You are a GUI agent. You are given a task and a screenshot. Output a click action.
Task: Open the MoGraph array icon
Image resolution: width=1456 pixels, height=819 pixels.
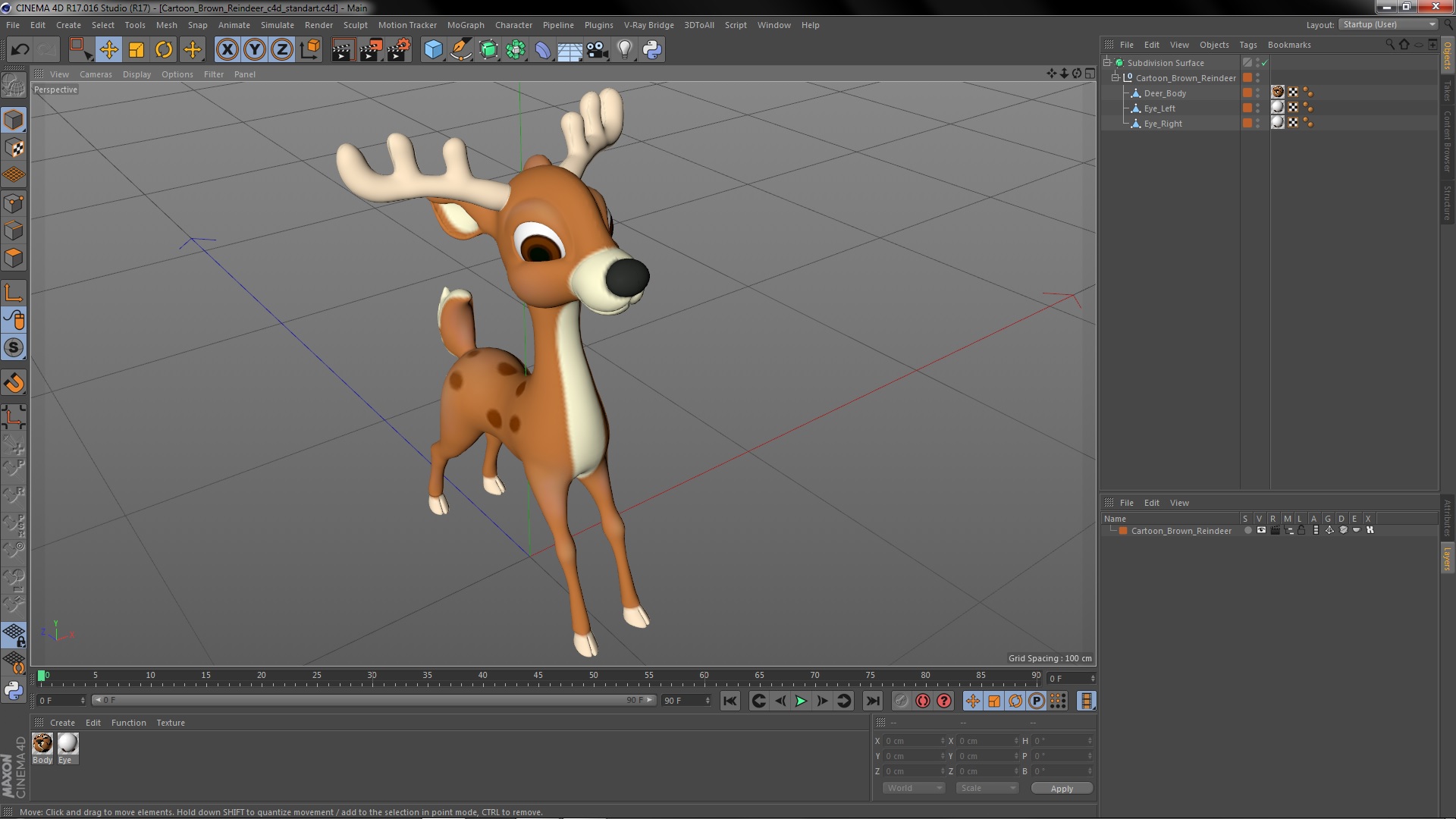[516, 50]
